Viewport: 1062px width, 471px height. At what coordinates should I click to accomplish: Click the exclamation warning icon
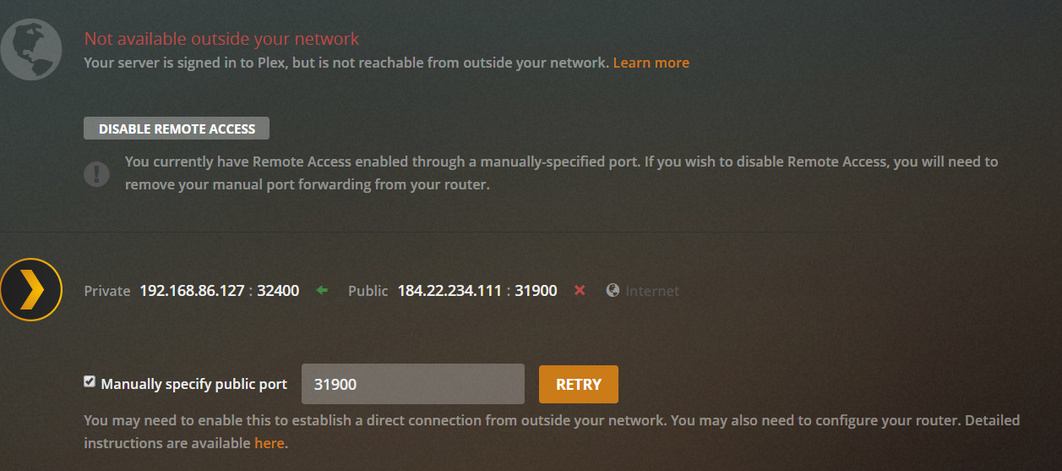96,174
